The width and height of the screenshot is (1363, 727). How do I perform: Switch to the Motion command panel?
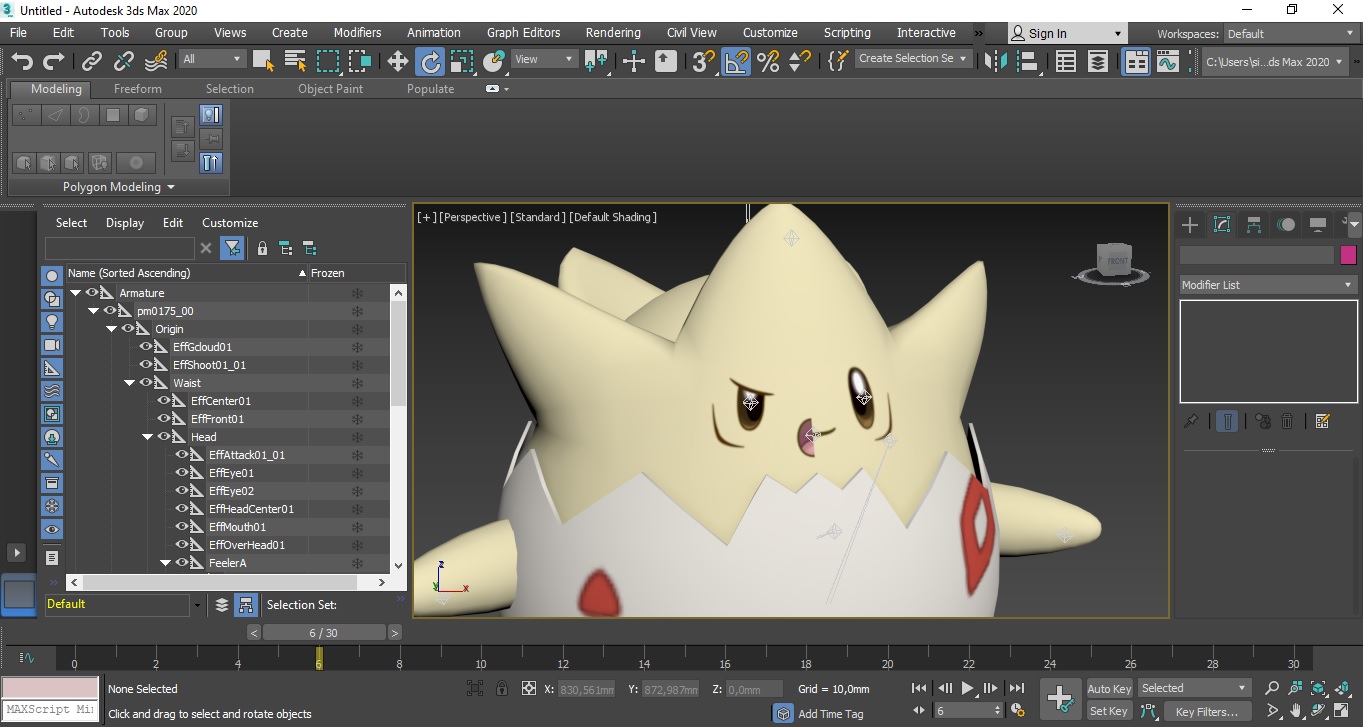pos(1286,224)
